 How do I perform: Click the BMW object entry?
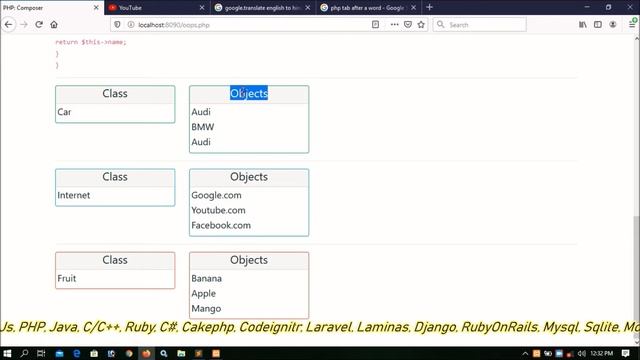(203, 127)
